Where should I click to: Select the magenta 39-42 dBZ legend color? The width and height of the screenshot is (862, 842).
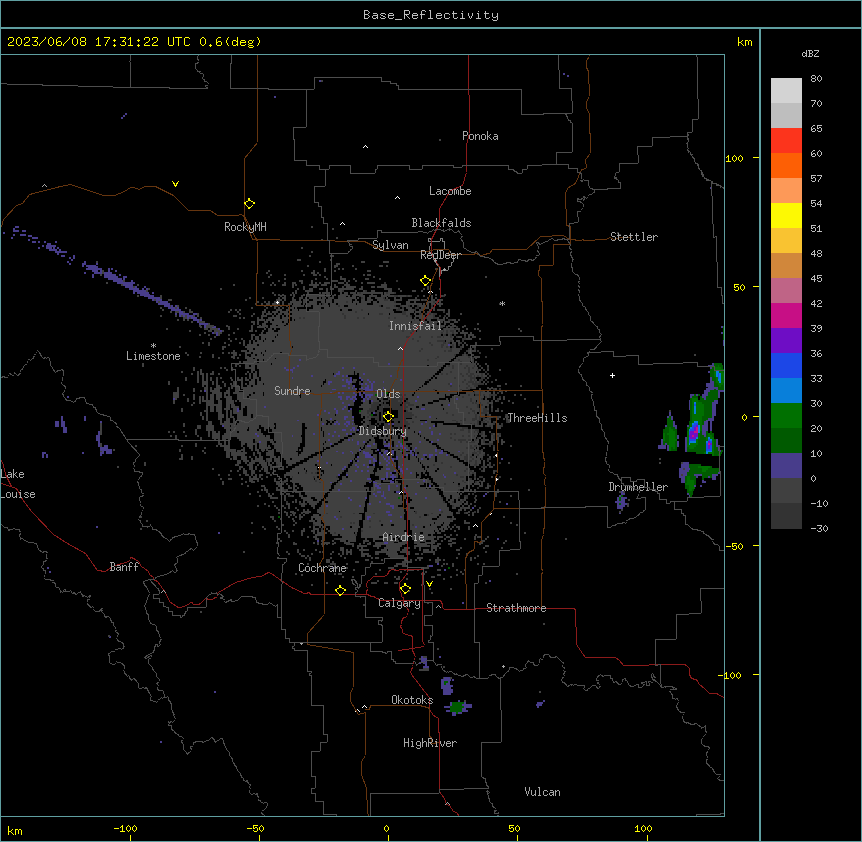coord(786,315)
